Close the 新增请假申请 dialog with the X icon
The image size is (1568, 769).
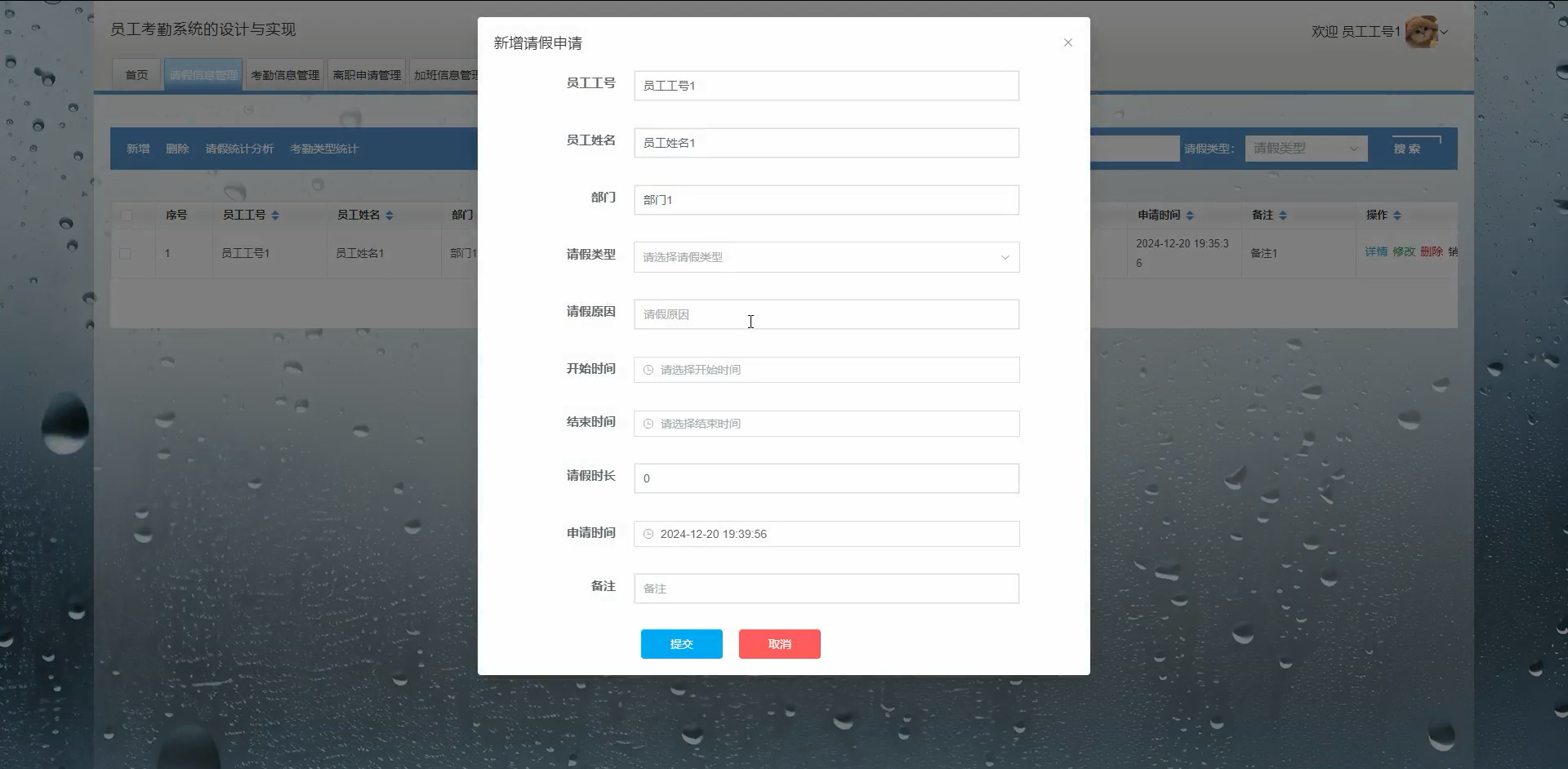[1067, 42]
